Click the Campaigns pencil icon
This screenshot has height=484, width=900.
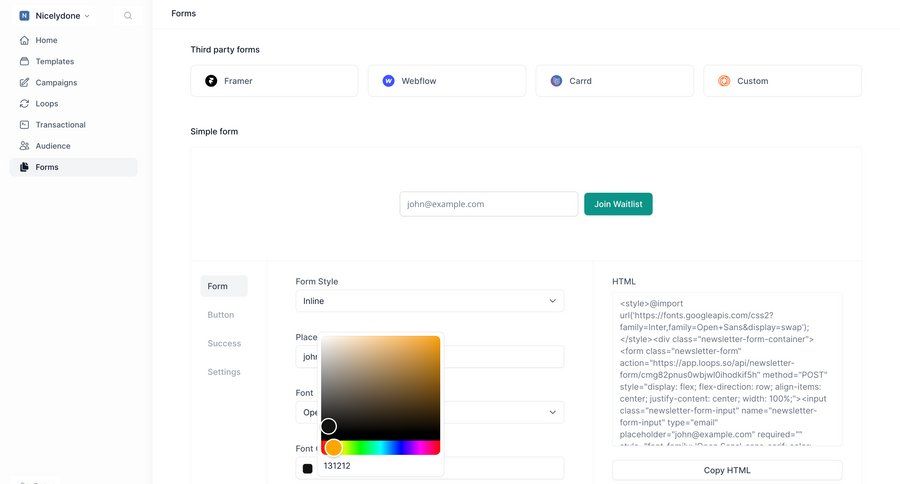[x=24, y=83]
